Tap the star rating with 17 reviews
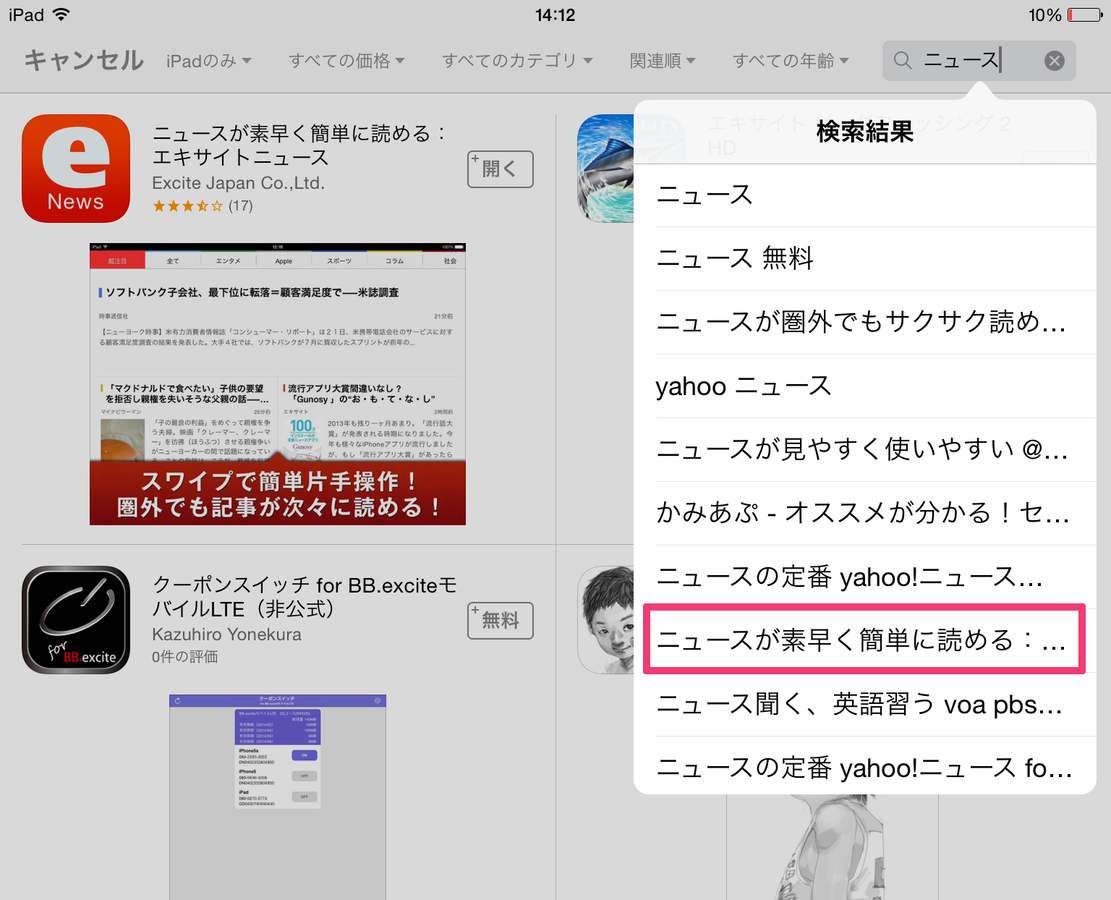The image size is (1111, 900). coord(203,206)
